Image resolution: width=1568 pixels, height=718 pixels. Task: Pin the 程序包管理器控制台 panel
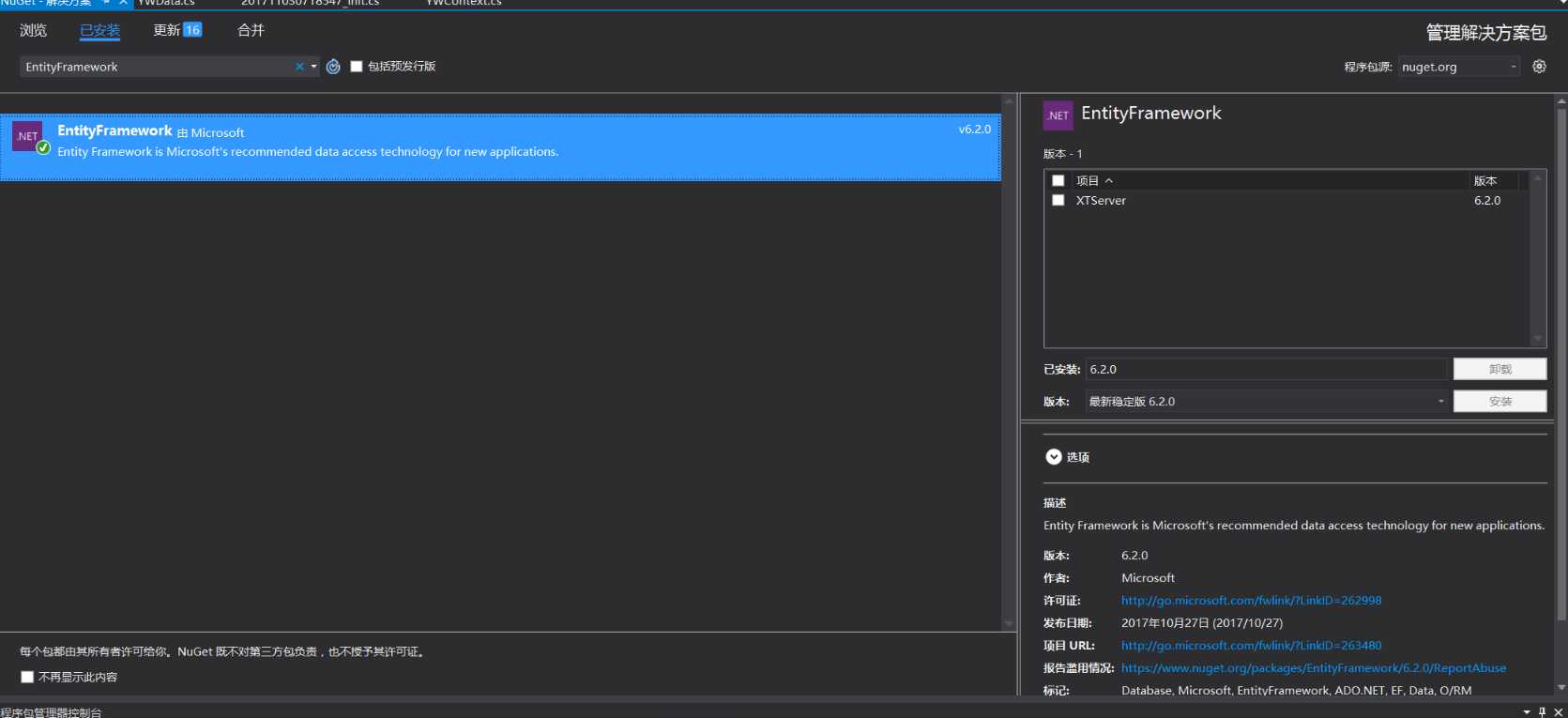1542,712
